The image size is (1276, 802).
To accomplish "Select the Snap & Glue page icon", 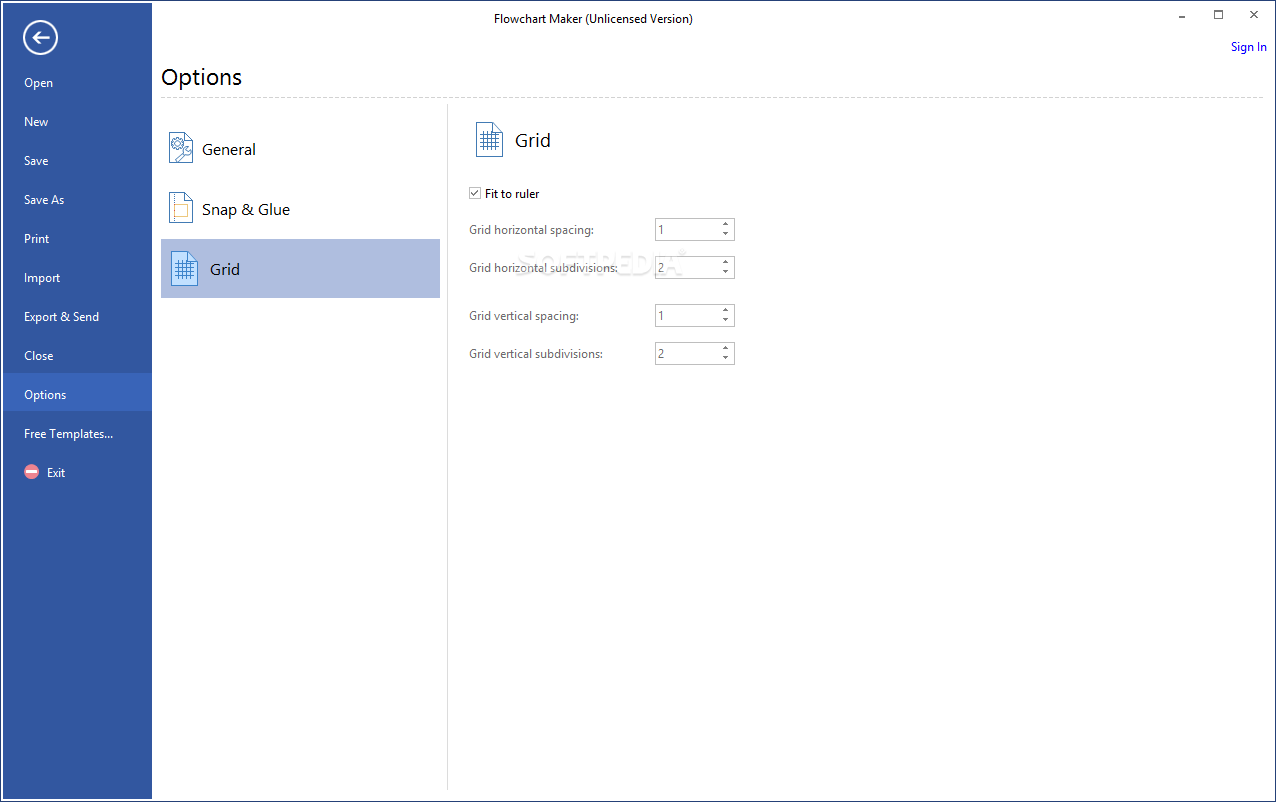I will pyautogui.click(x=181, y=208).
